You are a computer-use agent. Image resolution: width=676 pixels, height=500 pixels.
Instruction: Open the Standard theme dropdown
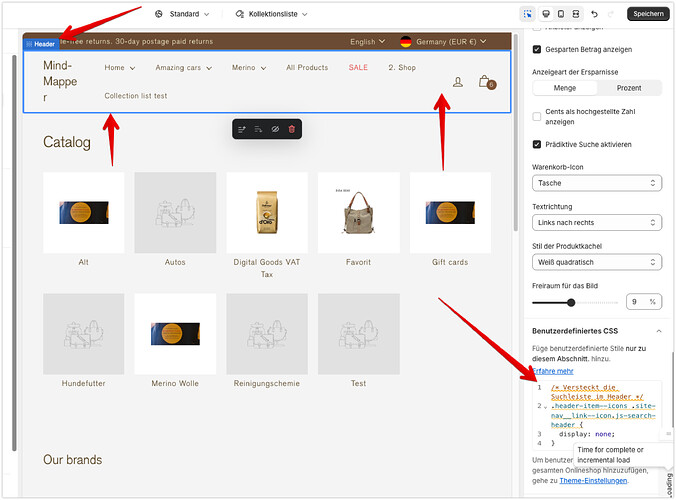[182, 14]
